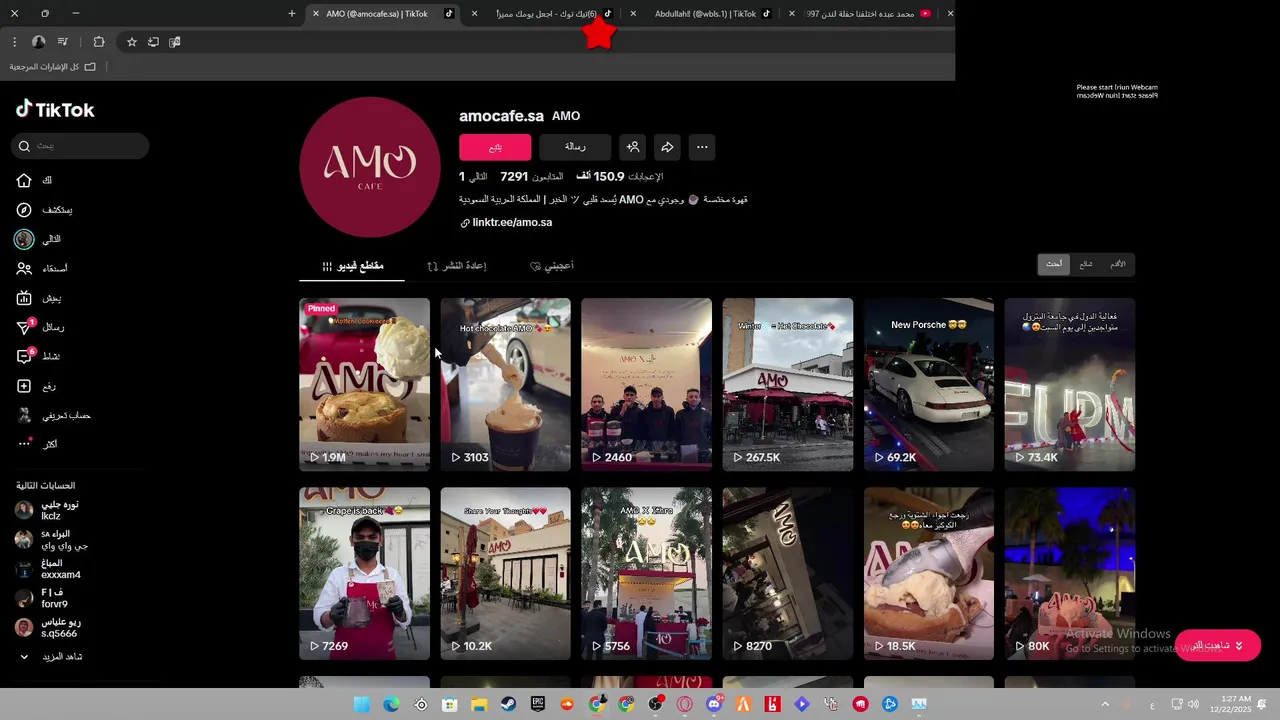This screenshot has height=720, width=1280.
Task: Open the Chrome extensions puzzle icon
Action: coord(98,42)
